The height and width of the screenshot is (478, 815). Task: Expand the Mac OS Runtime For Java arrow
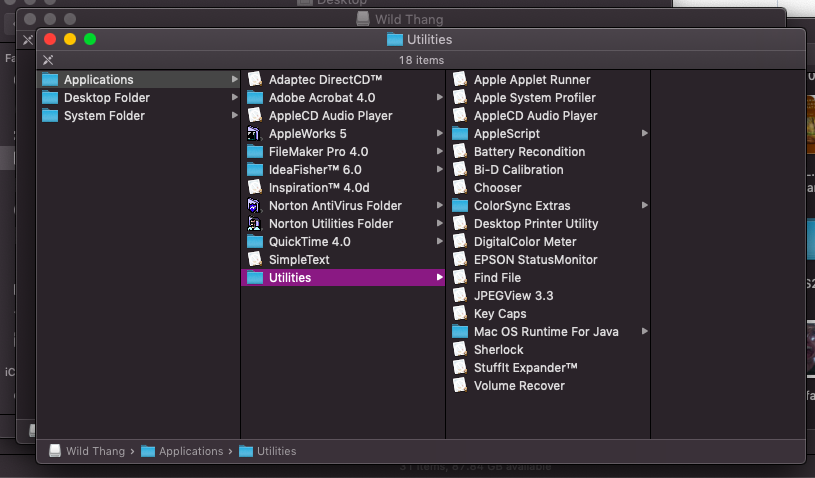point(645,331)
